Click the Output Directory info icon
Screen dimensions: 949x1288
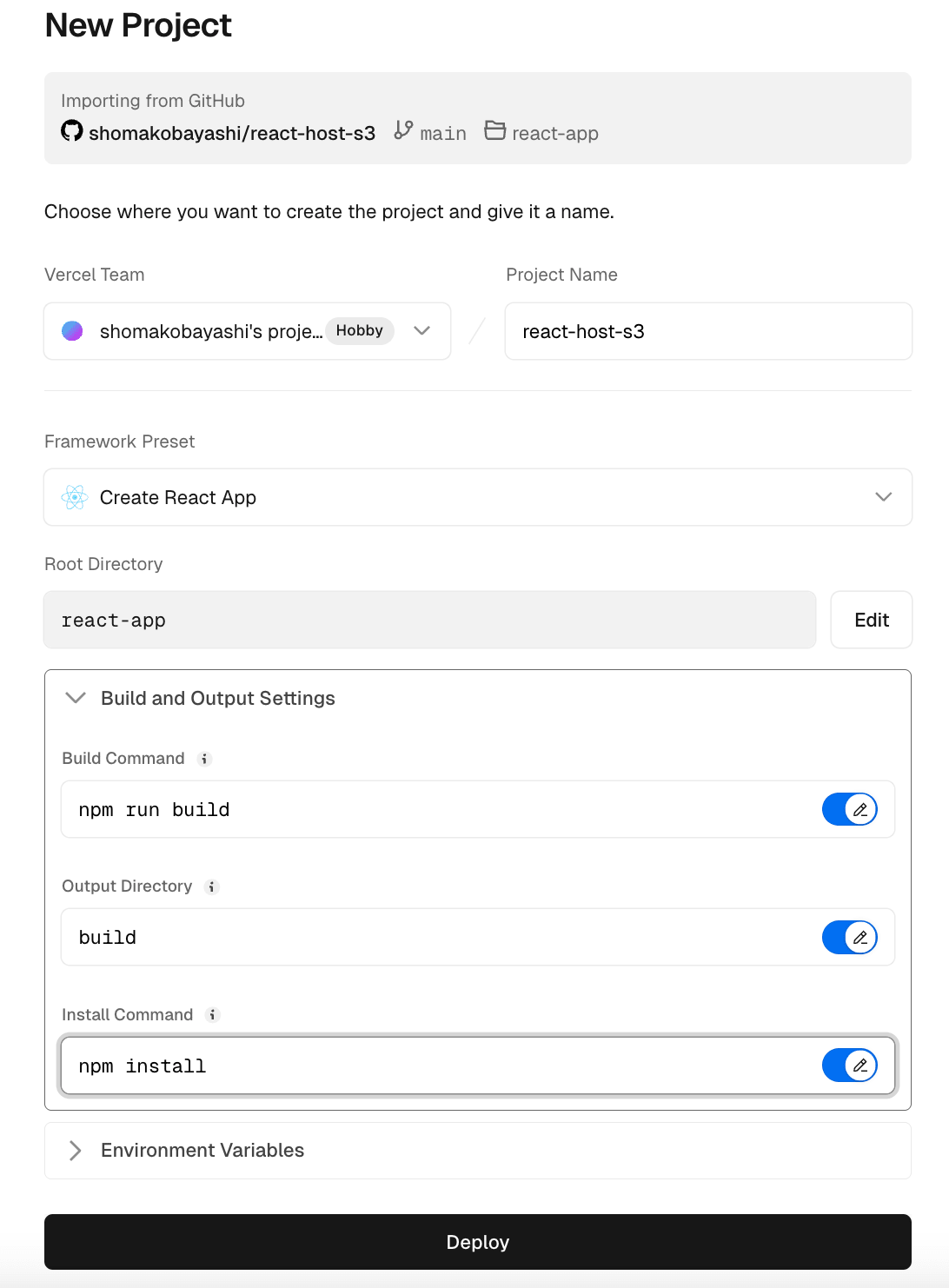(x=211, y=886)
